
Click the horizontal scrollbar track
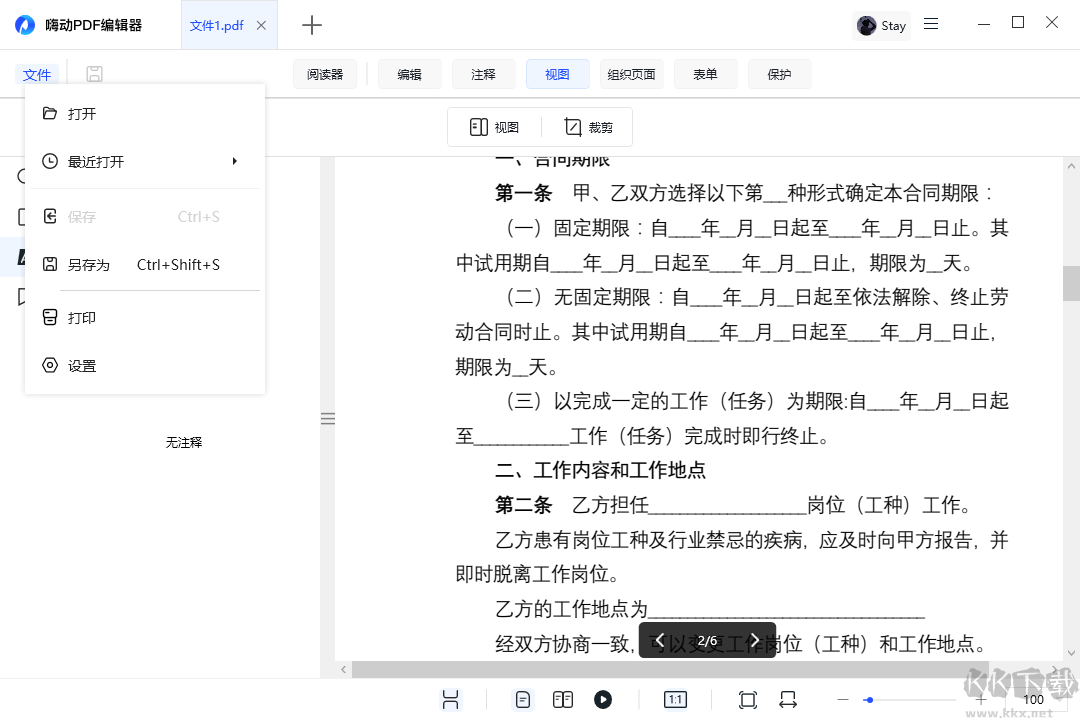[x=669, y=669]
